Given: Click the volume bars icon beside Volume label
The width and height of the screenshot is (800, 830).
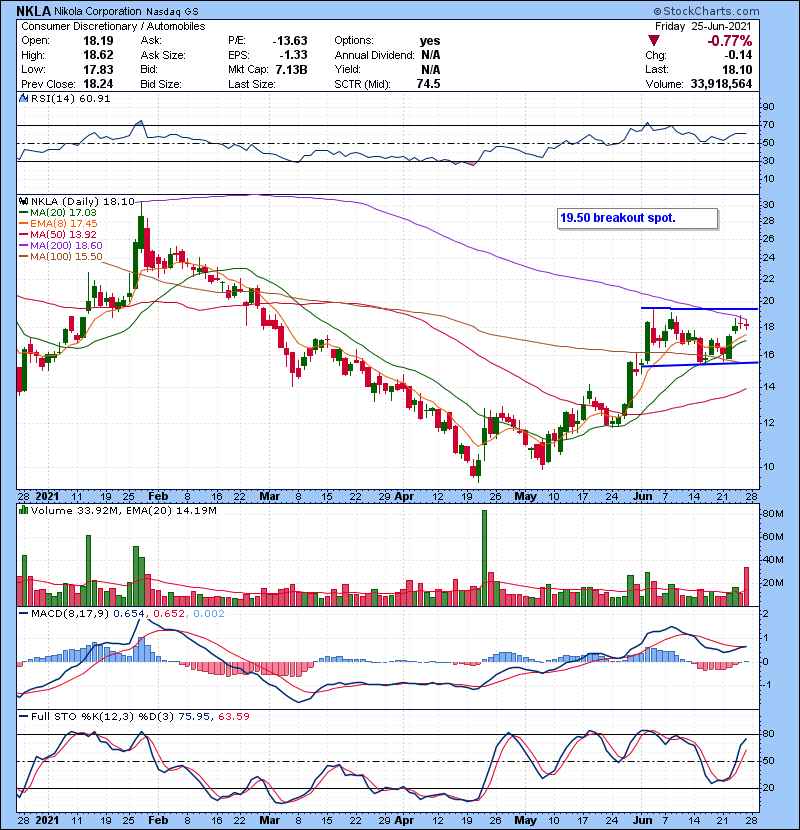Looking at the screenshot, I should click(x=23, y=510).
